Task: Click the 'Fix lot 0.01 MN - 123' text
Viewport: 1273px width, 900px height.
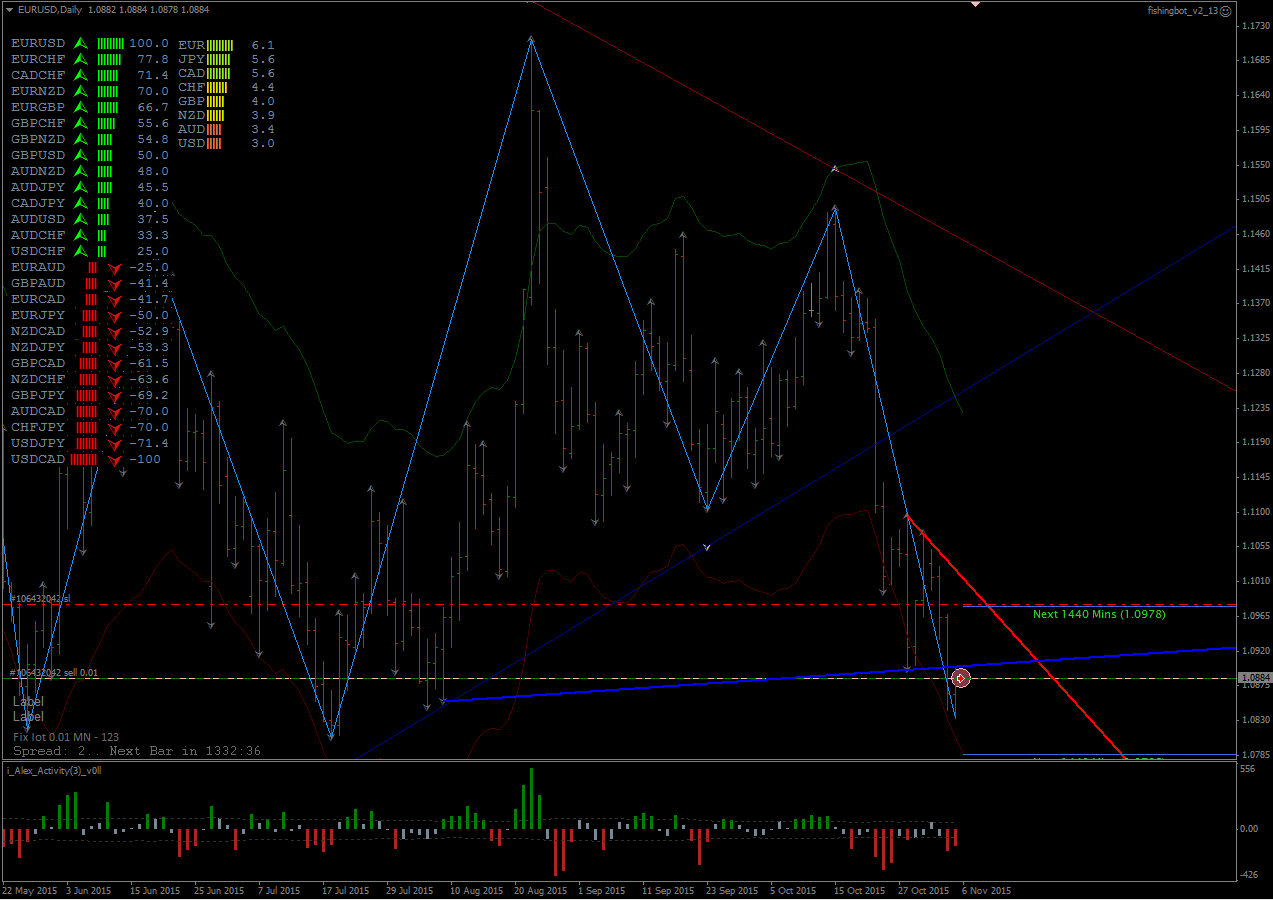Action: click(66, 737)
